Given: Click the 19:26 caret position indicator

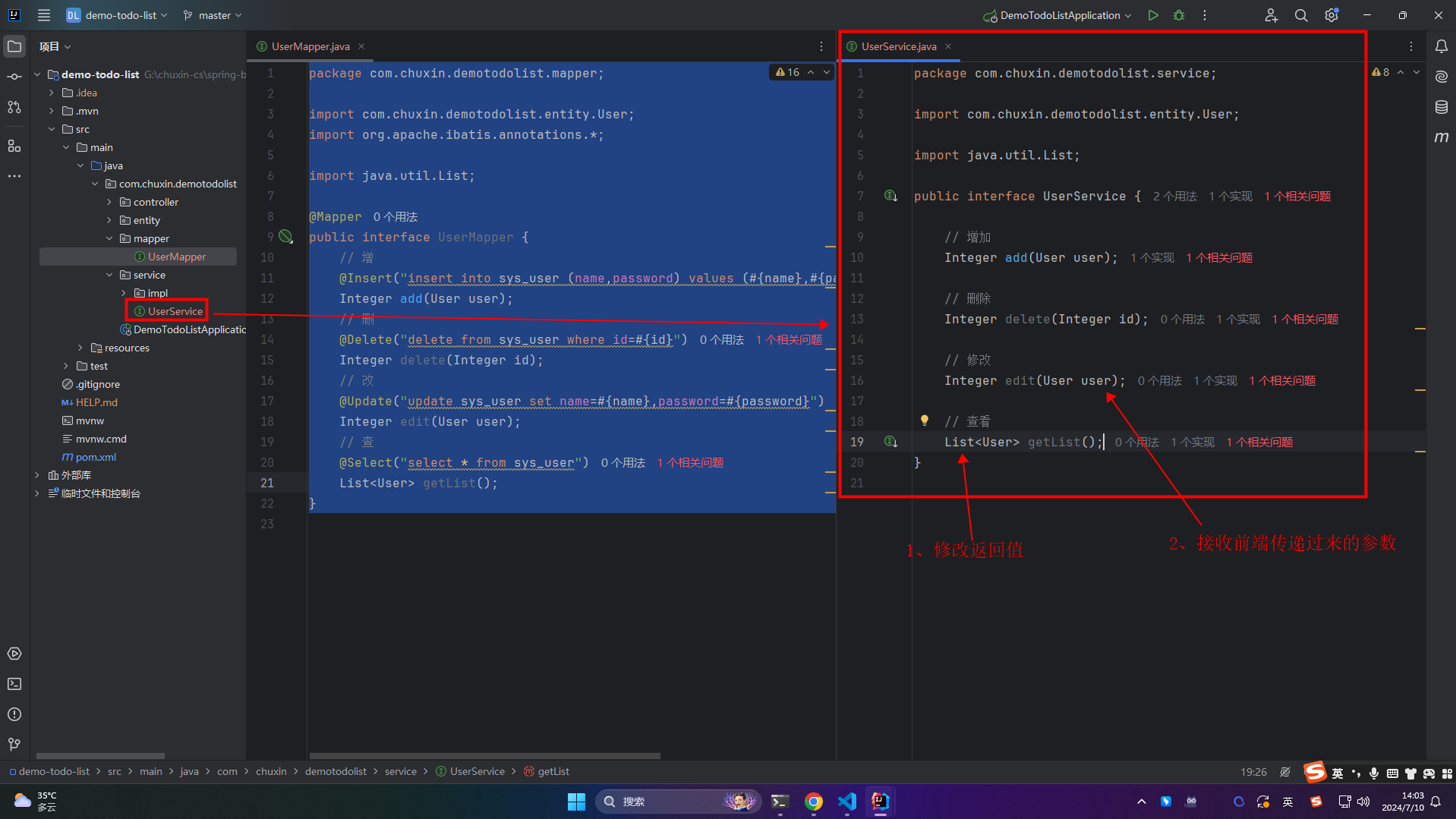Looking at the screenshot, I should pos(1253,771).
